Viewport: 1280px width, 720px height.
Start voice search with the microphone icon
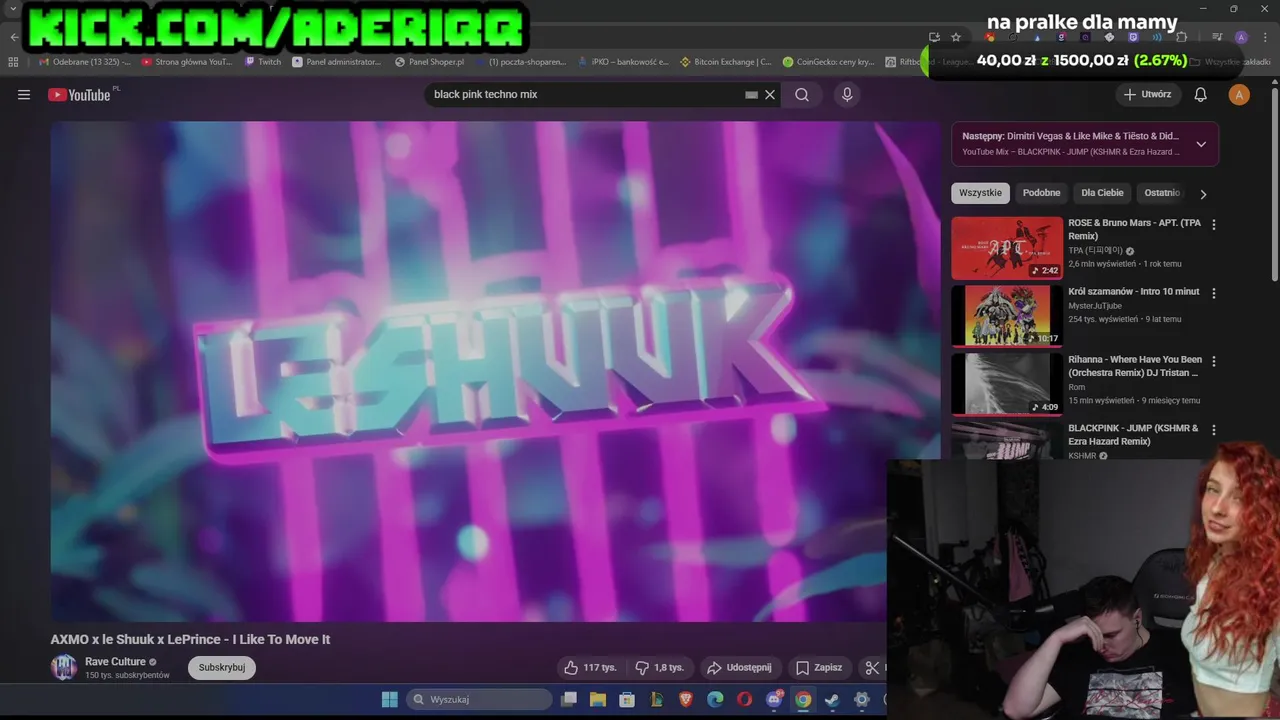pyautogui.click(x=847, y=95)
